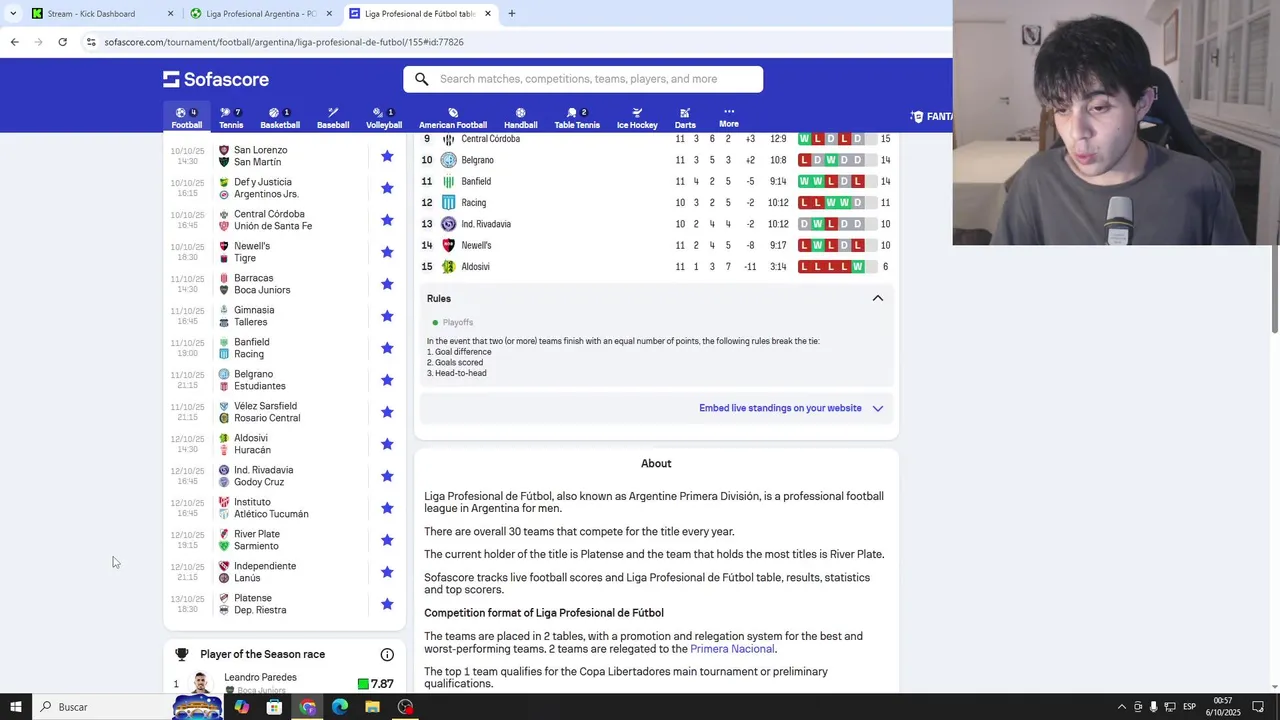The width and height of the screenshot is (1280, 720).
Task: Open Belgrano team in standings
Action: pos(656,160)
